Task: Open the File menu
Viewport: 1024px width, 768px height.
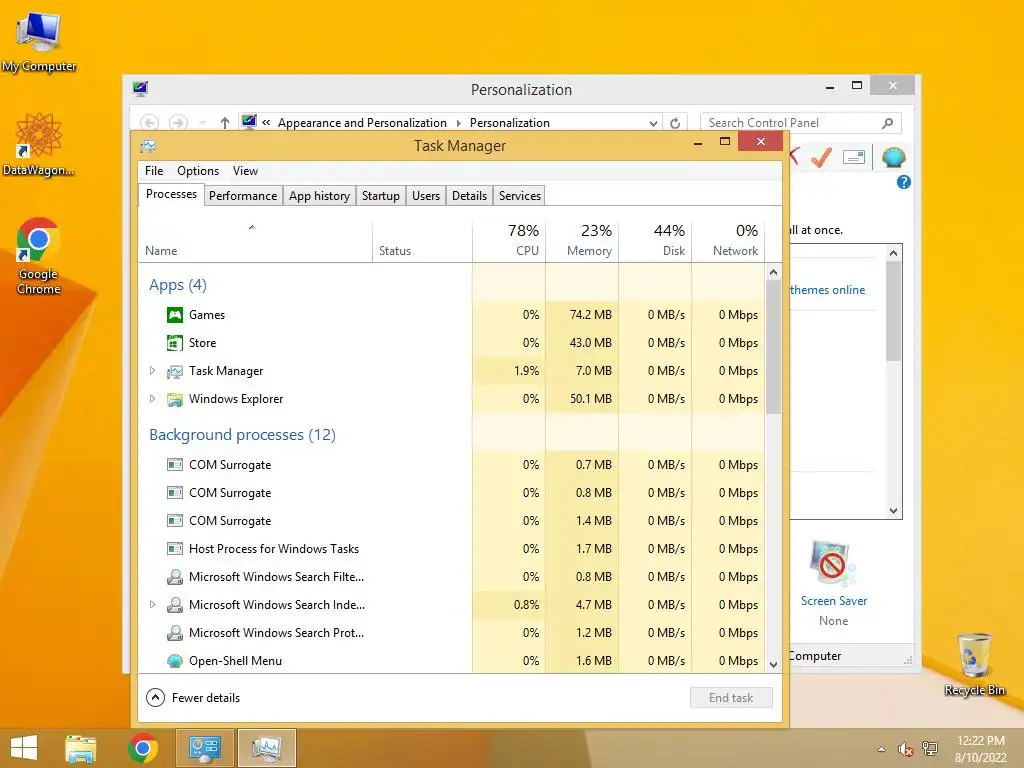Action: pyautogui.click(x=154, y=171)
